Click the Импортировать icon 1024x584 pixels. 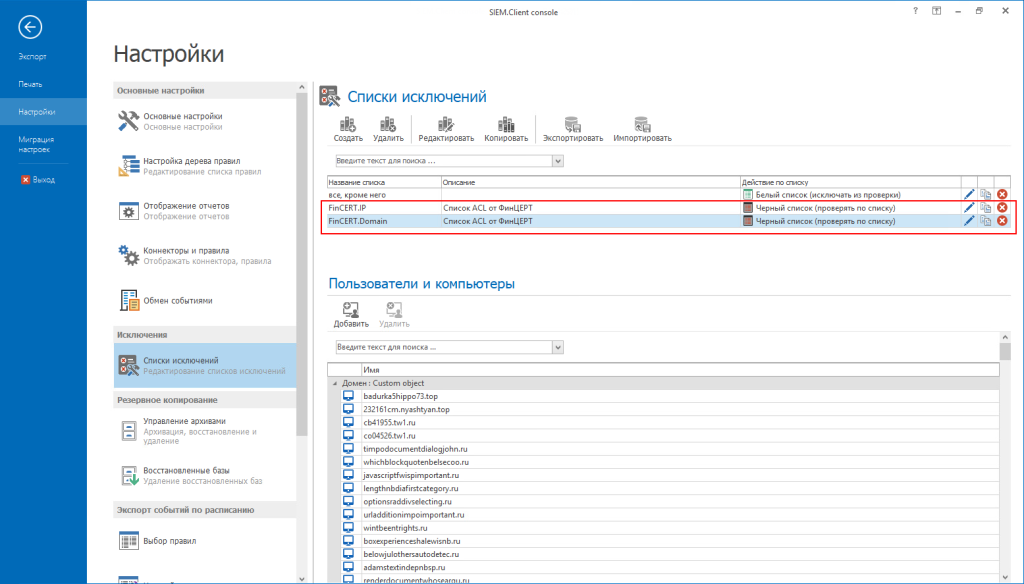point(641,124)
